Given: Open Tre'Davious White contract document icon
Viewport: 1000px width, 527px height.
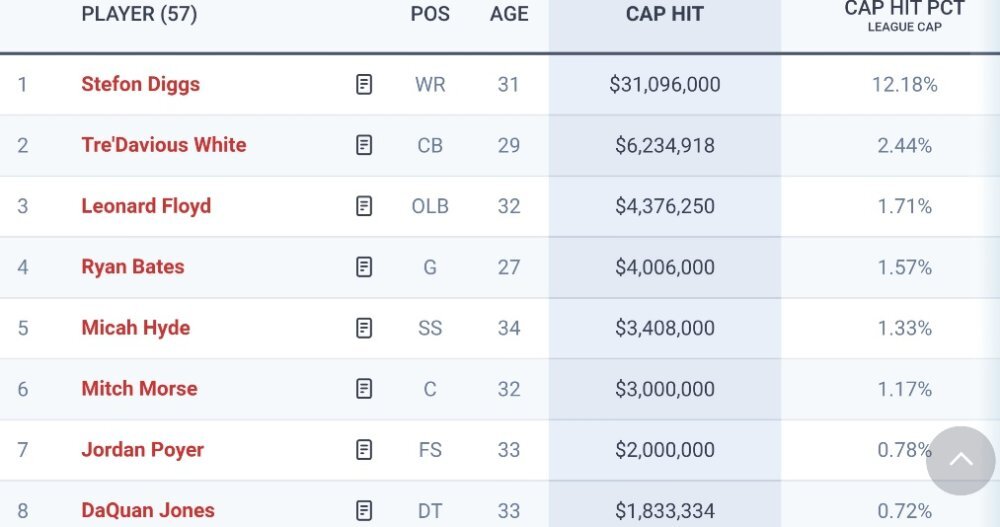Looking at the screenshot, I should [364, 145].
